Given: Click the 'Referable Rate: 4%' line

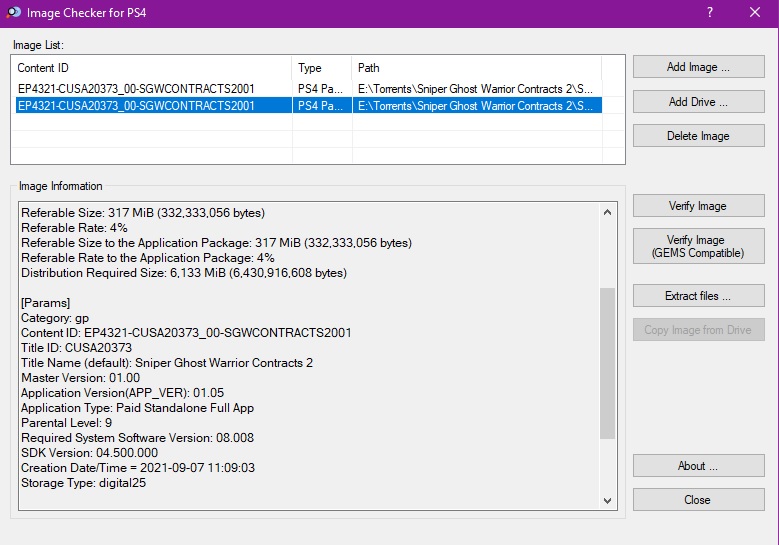Looking at the screenshot, I should pos(75,228).
